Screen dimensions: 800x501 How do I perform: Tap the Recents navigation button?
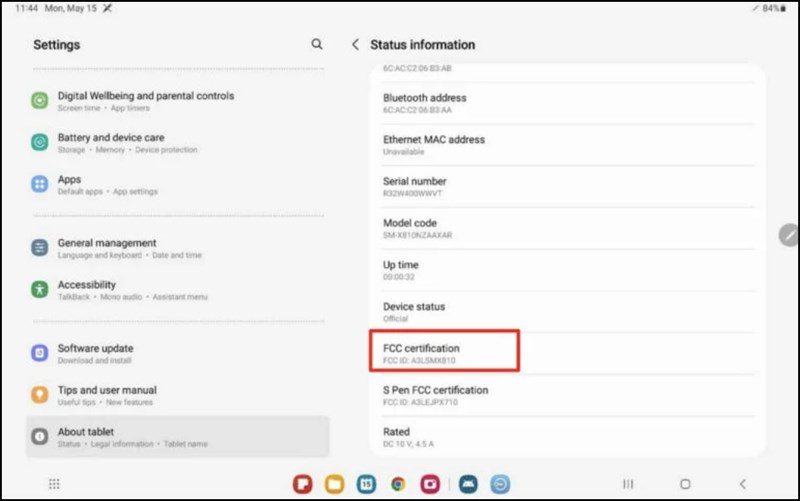[x=628, y=484]
